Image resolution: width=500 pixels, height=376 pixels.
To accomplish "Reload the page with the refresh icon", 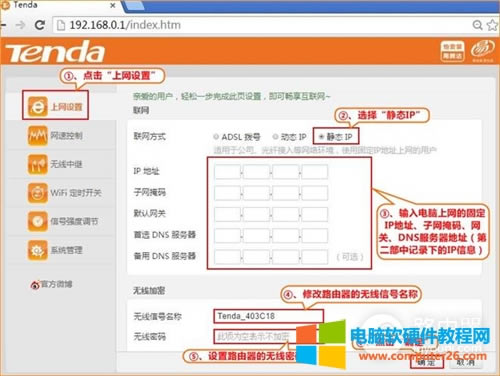I will tap(40, 25).
